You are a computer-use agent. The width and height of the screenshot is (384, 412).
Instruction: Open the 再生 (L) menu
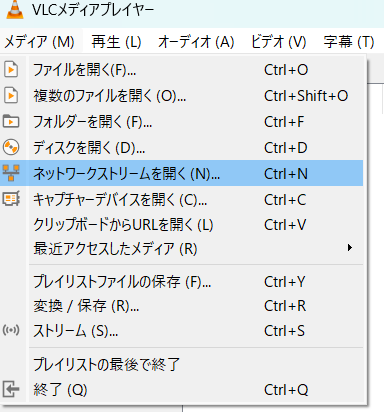click(116, 42)
